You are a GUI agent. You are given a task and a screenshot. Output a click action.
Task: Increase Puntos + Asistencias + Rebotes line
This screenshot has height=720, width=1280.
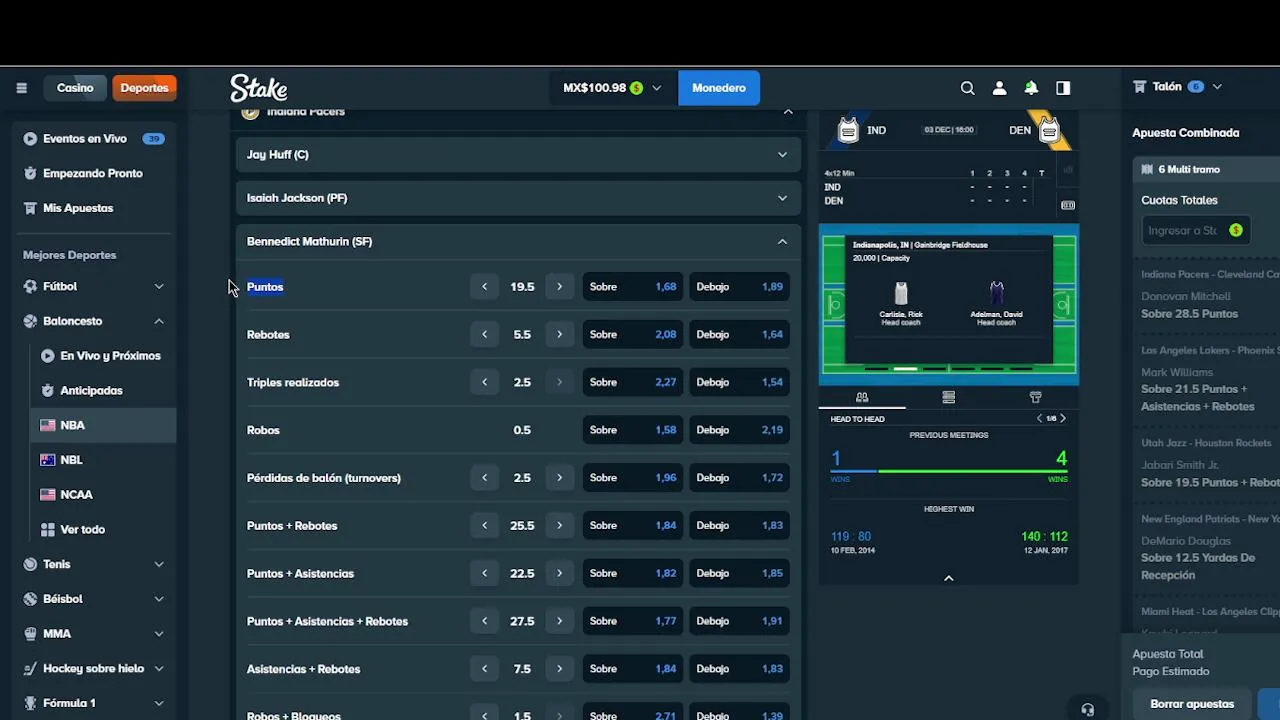pyautogui.click(x=560, y=621)
